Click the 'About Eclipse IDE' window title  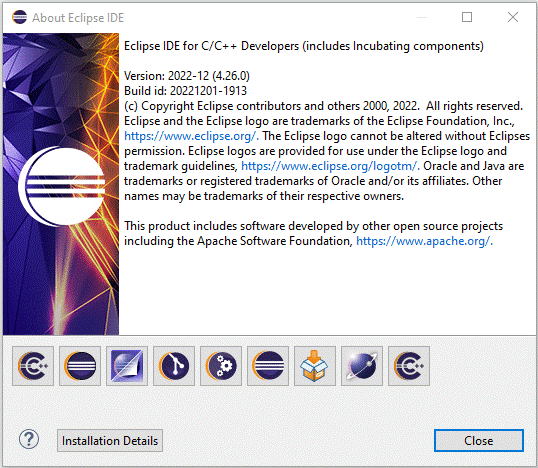tap(78, 18)
